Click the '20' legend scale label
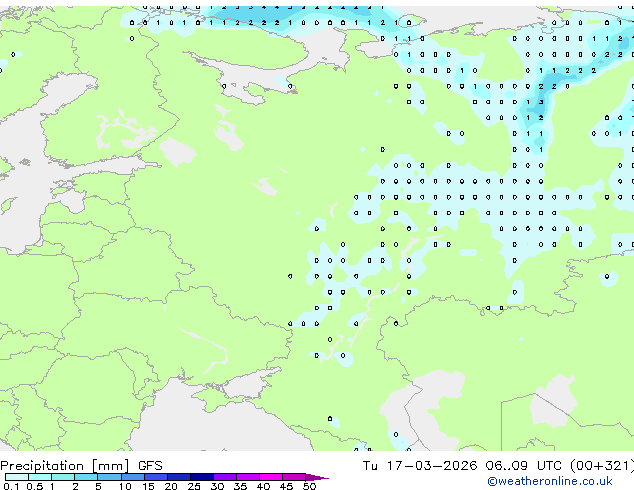The image size is (634, 490). (171, 486)
